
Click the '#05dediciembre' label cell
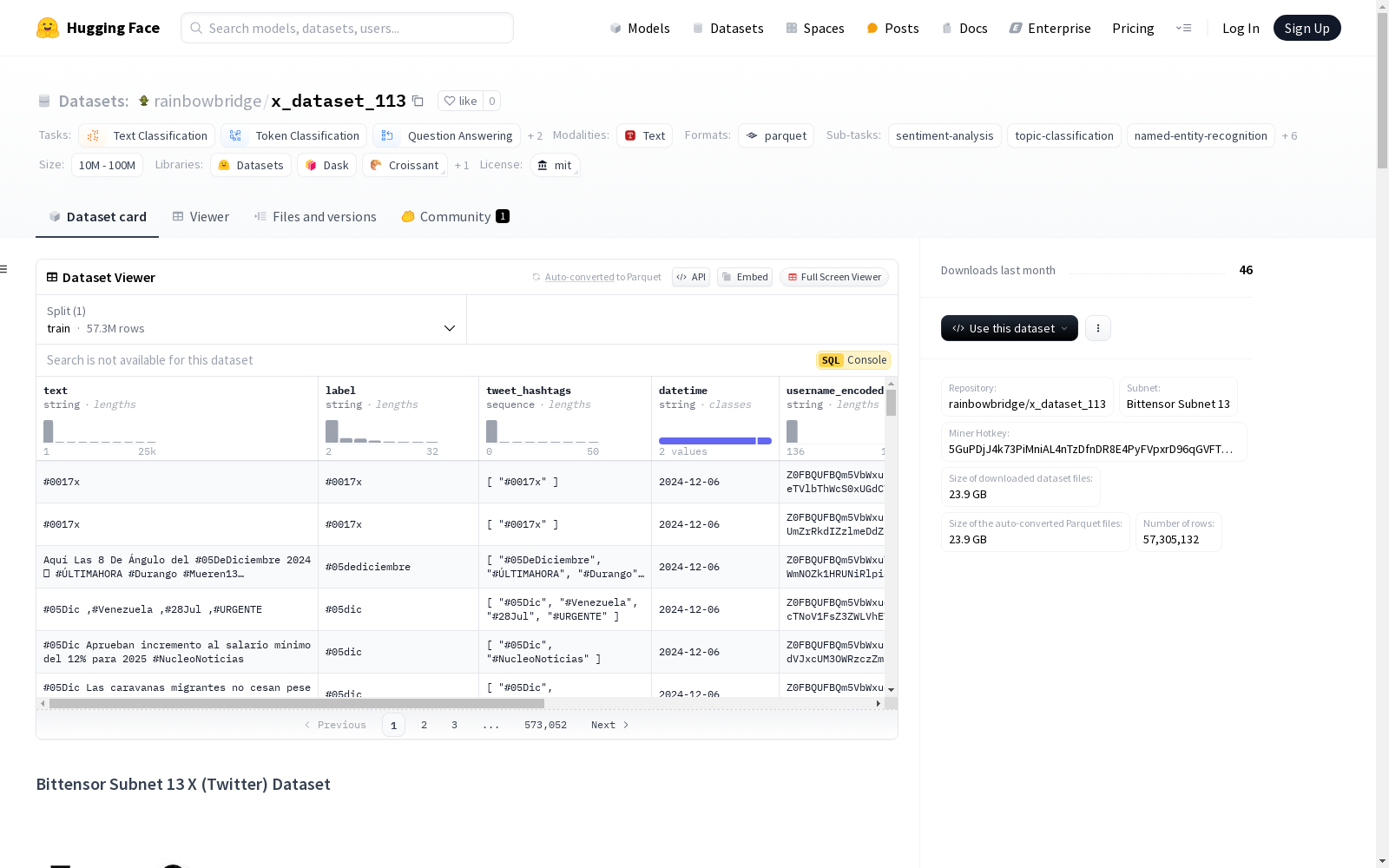[x=398, y=568]
